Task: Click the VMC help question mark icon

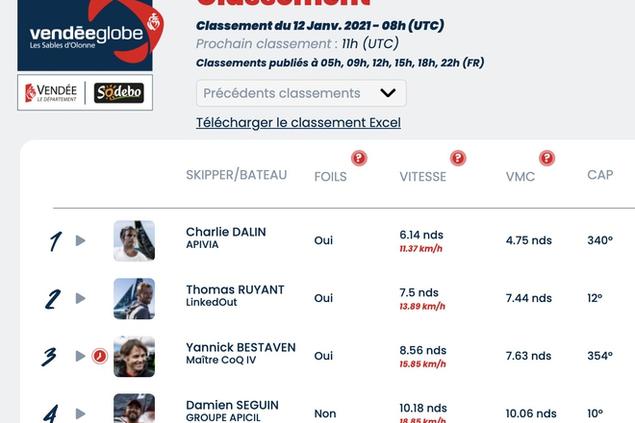Action: 547,158
